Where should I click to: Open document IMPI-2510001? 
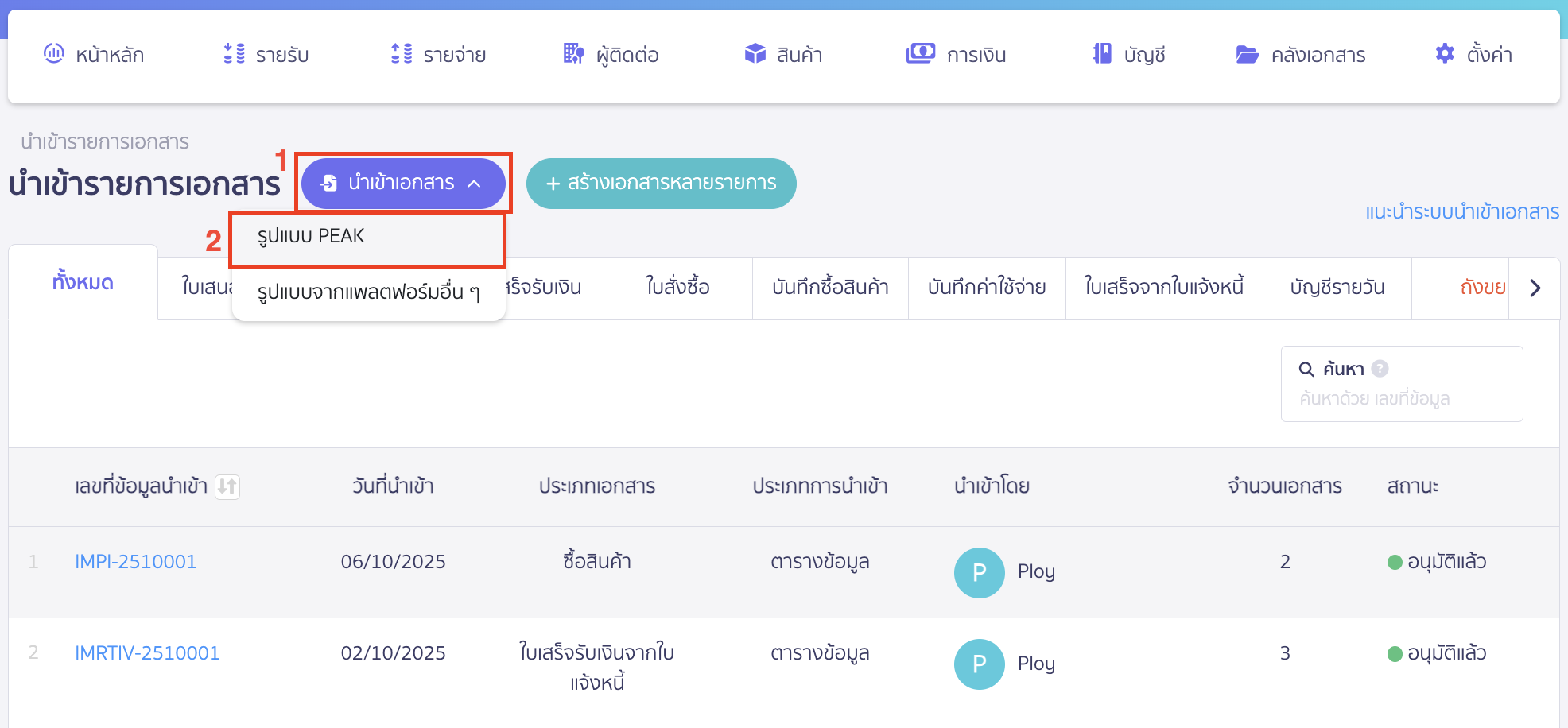135,561
